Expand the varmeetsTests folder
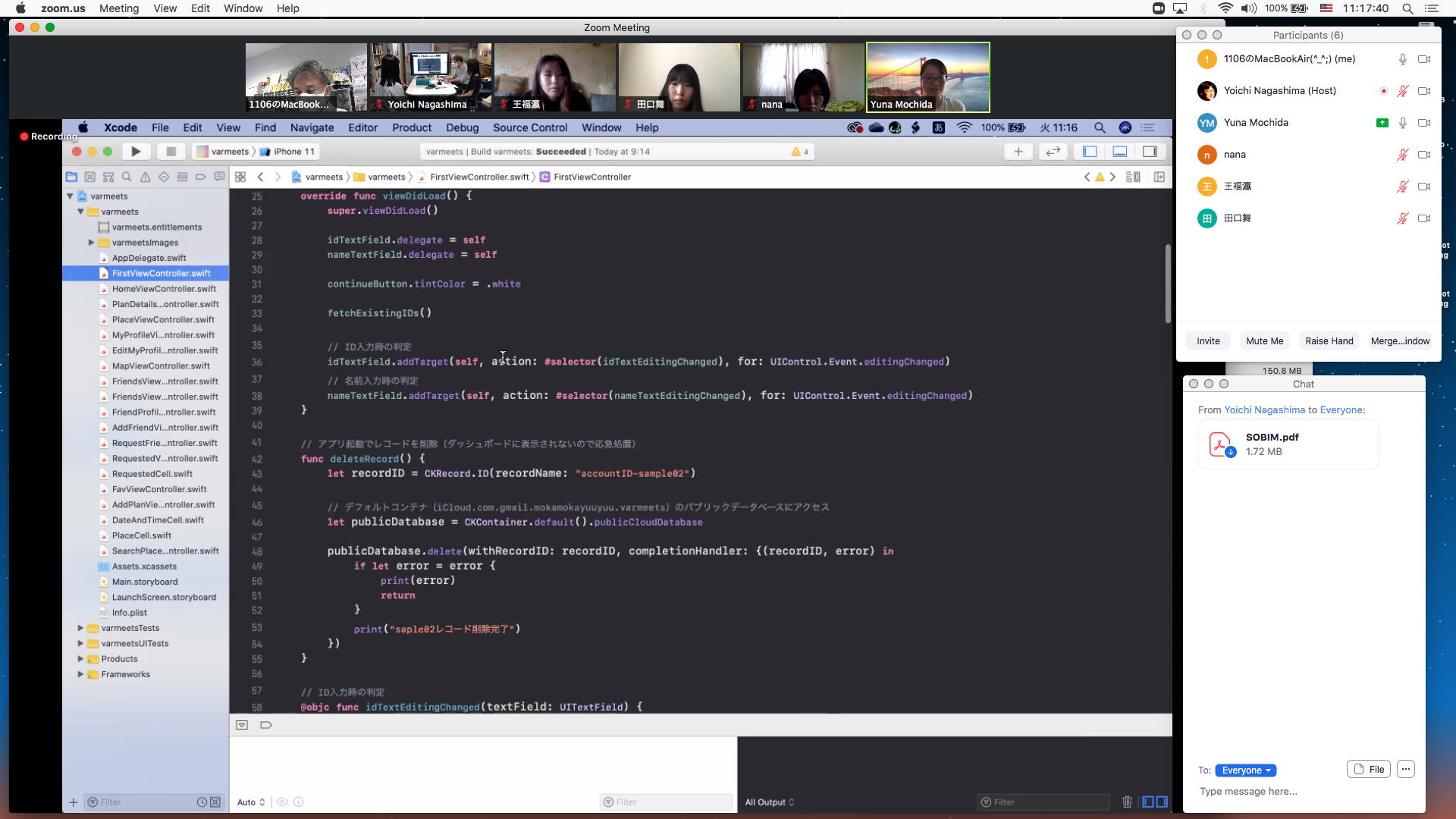This screenshot has width=1456, height=819. pyautogui.click(x=80, y=628)
